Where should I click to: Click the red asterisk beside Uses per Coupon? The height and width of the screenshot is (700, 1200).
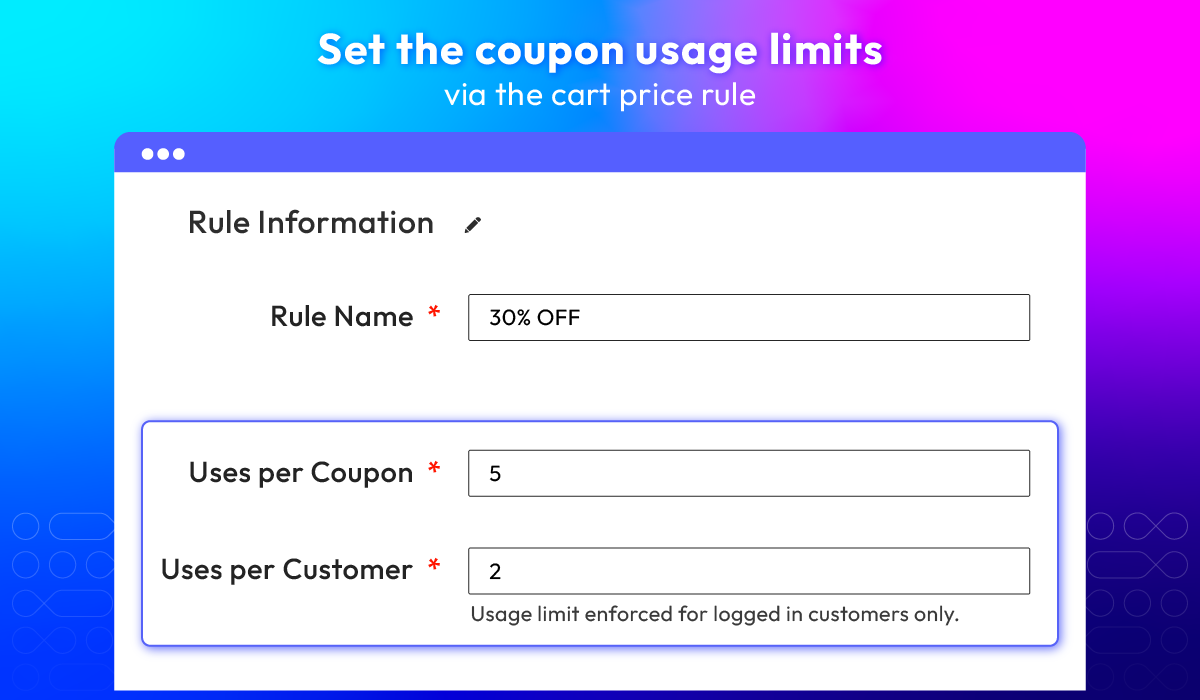pos(434,470)
